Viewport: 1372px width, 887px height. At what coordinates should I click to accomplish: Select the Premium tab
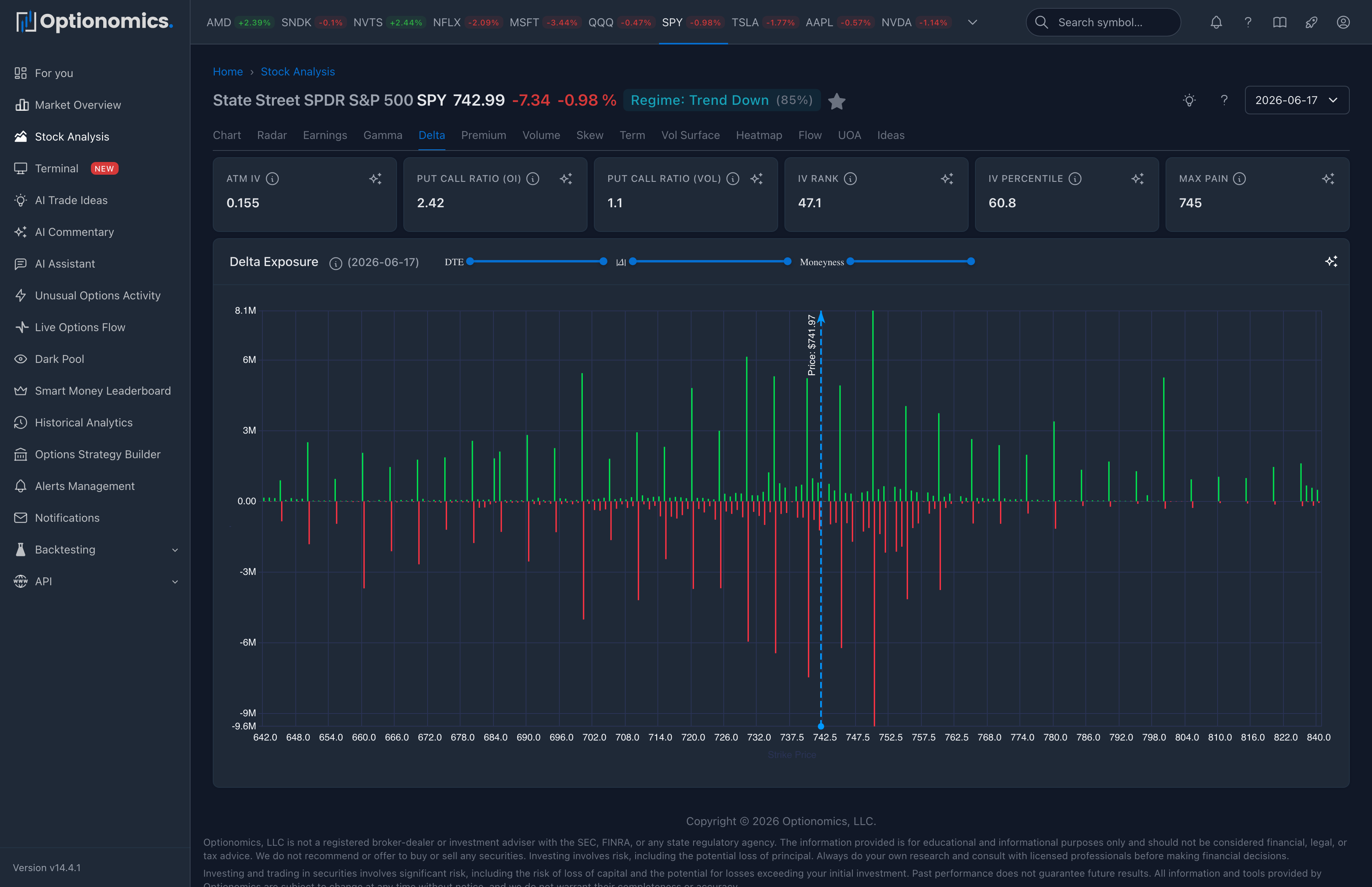click(x=484, y=135)
